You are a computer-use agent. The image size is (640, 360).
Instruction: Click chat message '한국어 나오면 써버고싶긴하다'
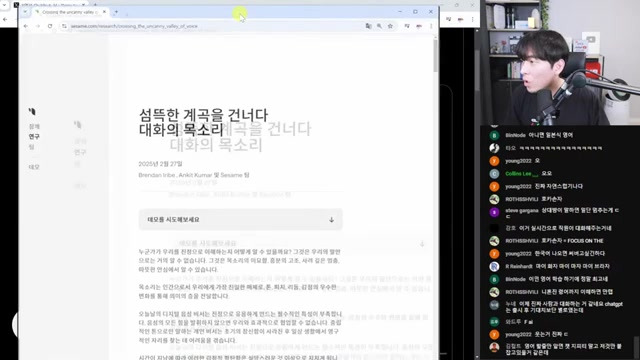point(570,253)
